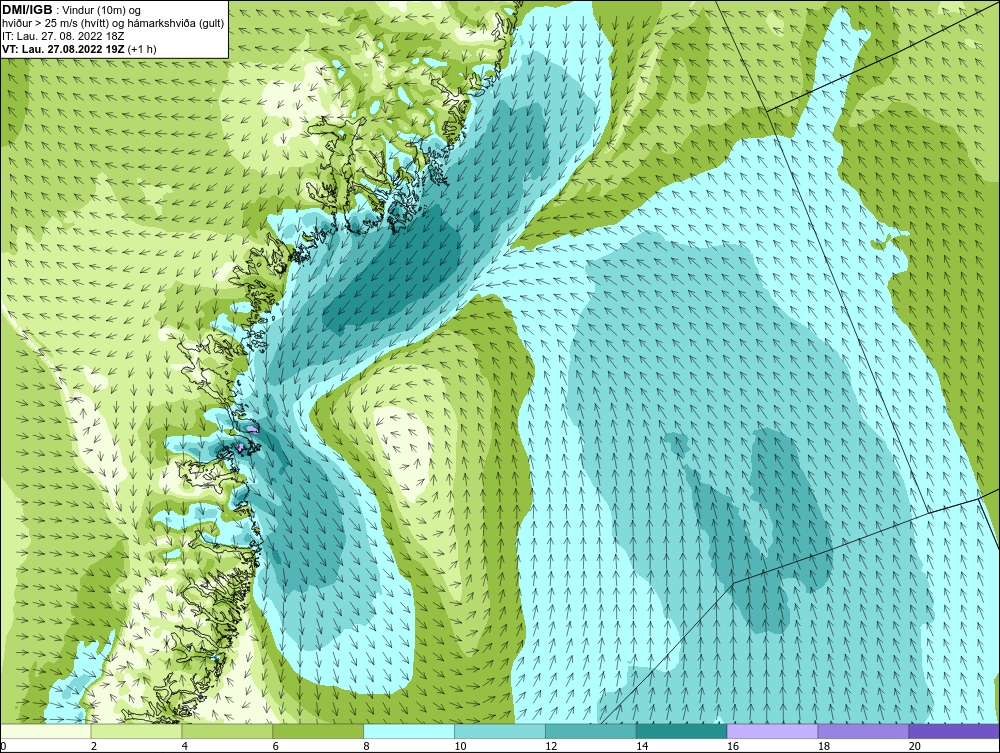Click the legend label '2'
Viewport: 1000px width, 753px height.
(94, 746)
